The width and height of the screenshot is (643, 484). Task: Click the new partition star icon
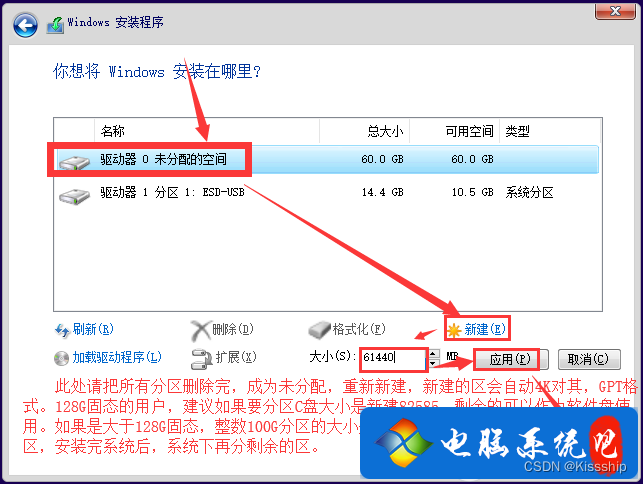(454, 330)
